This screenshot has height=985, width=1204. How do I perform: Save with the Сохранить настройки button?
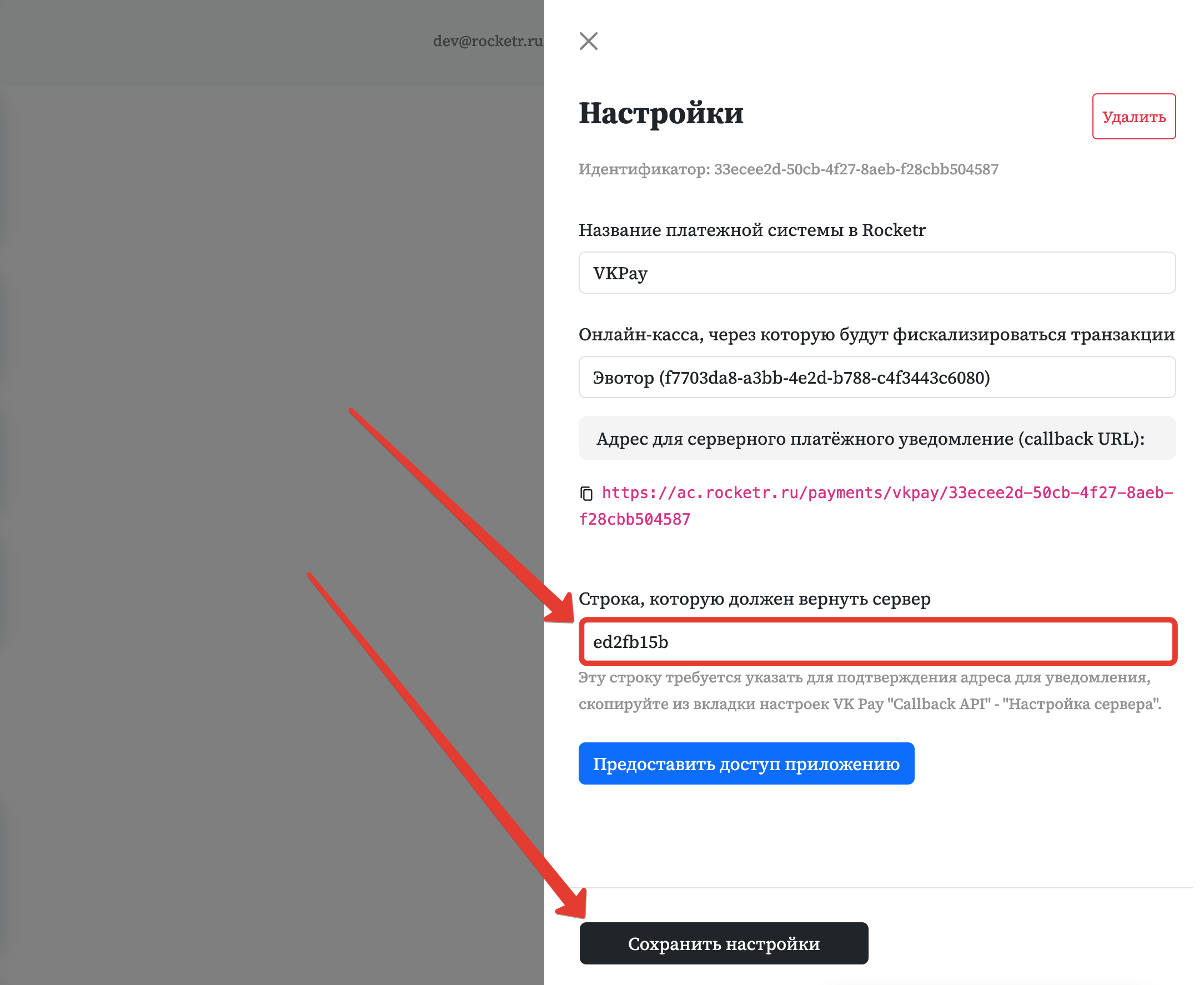724,943
